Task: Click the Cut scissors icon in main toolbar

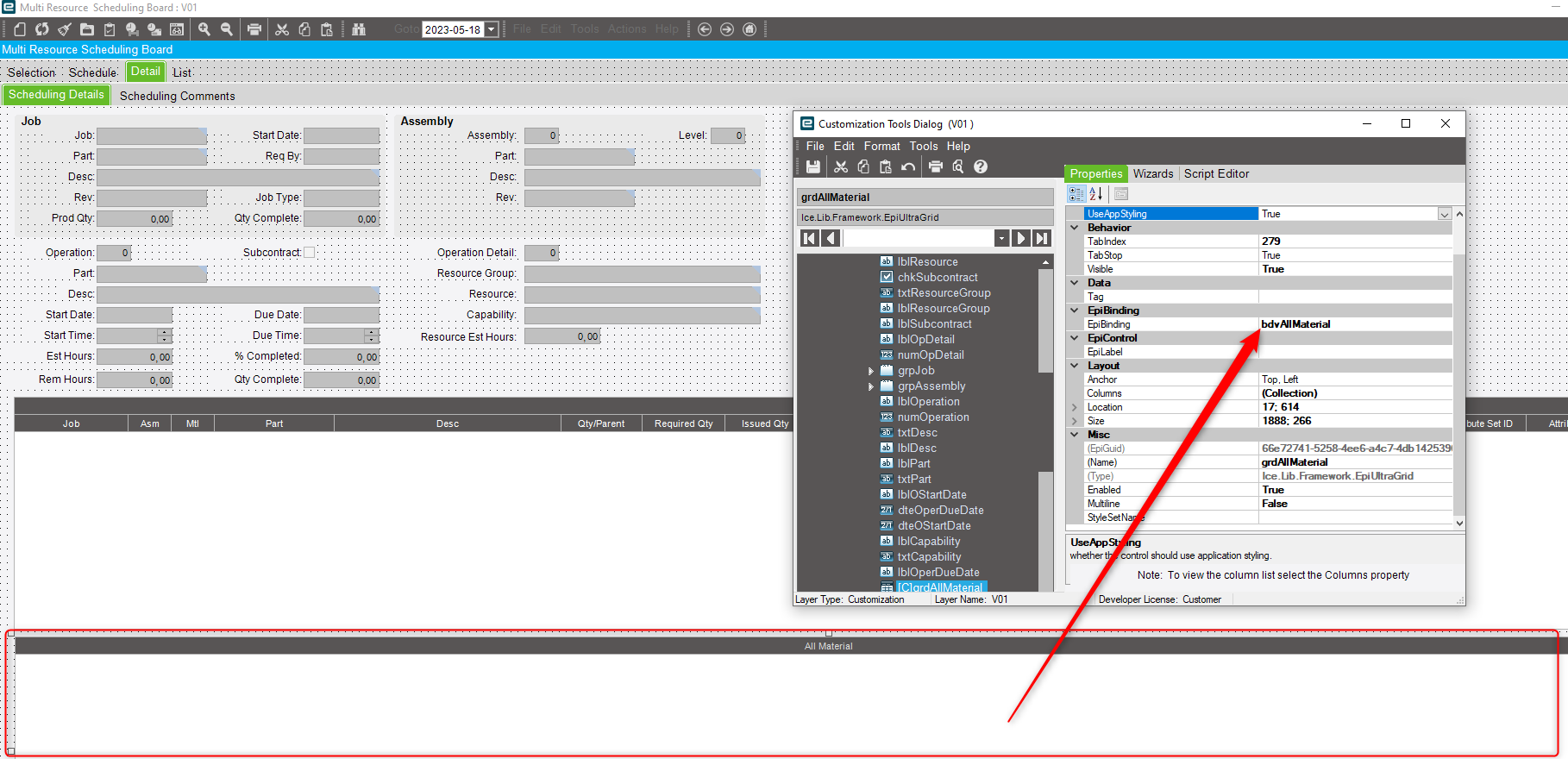Action: point(282,29)
